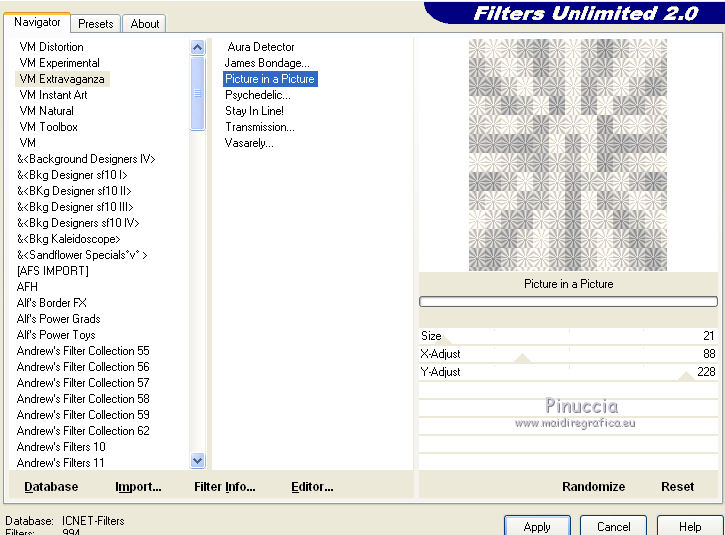Cancel the filter dialog
The height and width of the screenshot is (535, 725).
[x=614, y=526]
